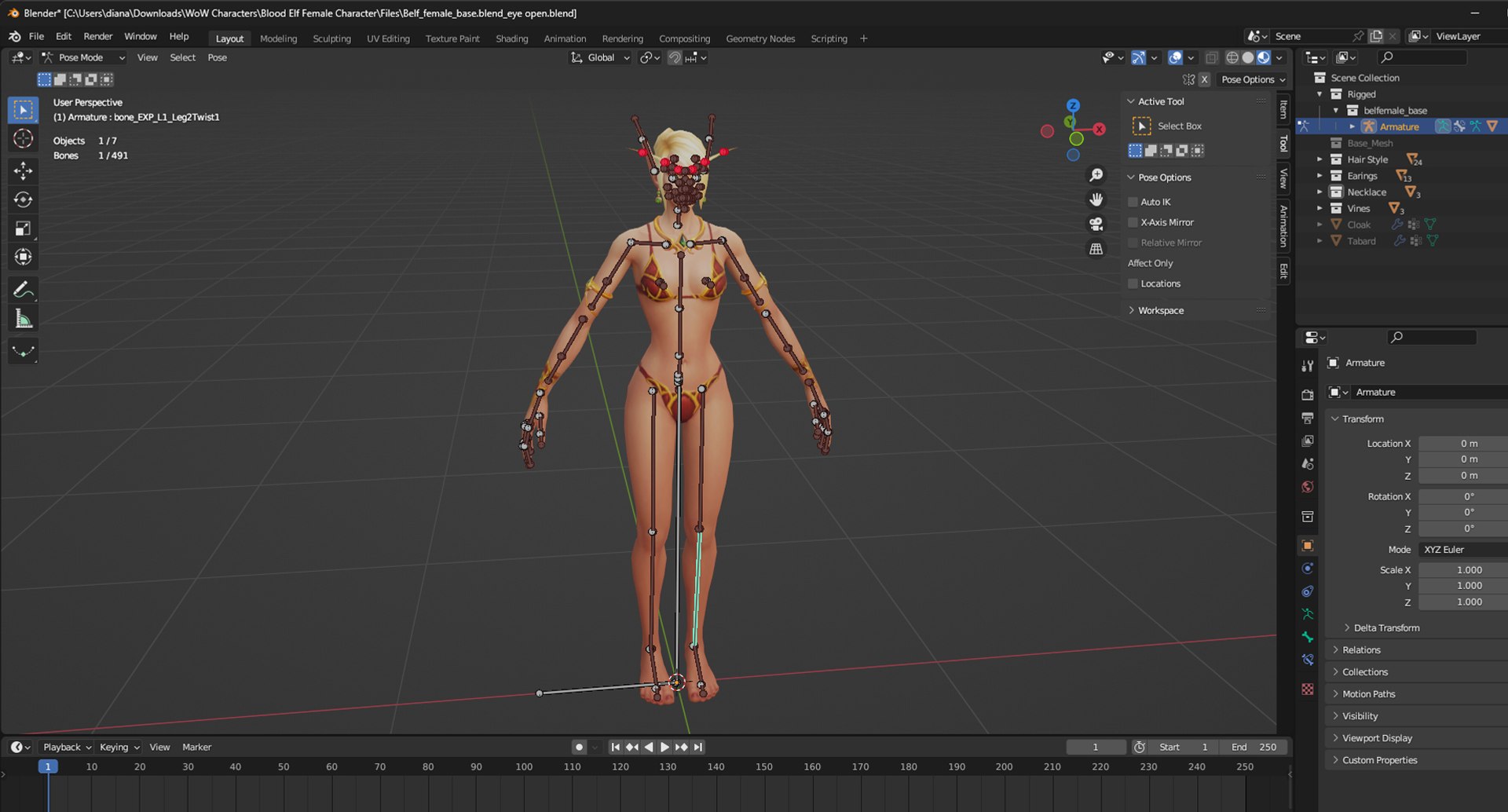1508x812 pixels.
Task: Expand the Necklace collection in outliner
Action: pyautogui.click(x=1319, y=192)
